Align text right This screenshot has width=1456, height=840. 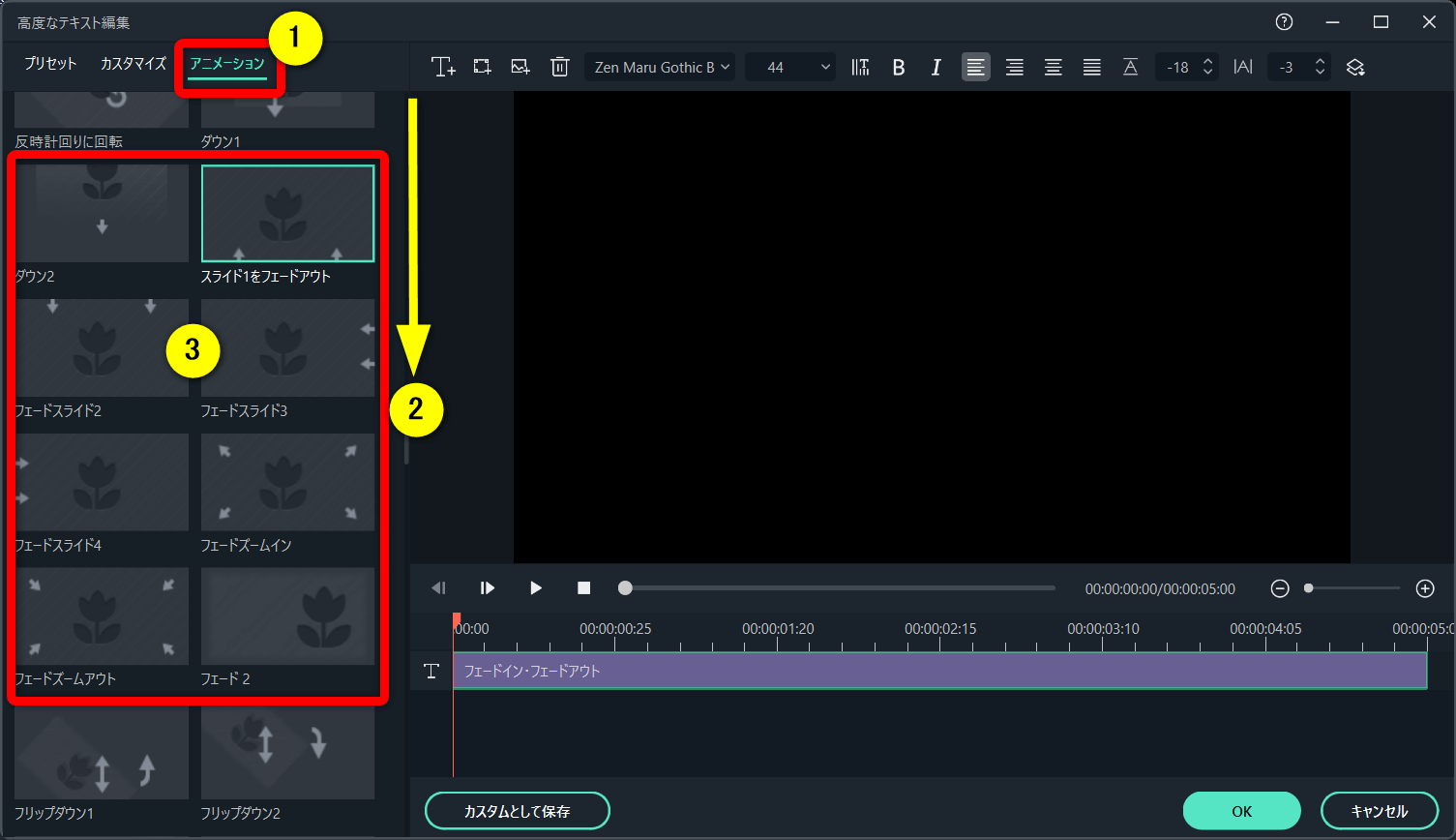click(x=1014, y=67)
